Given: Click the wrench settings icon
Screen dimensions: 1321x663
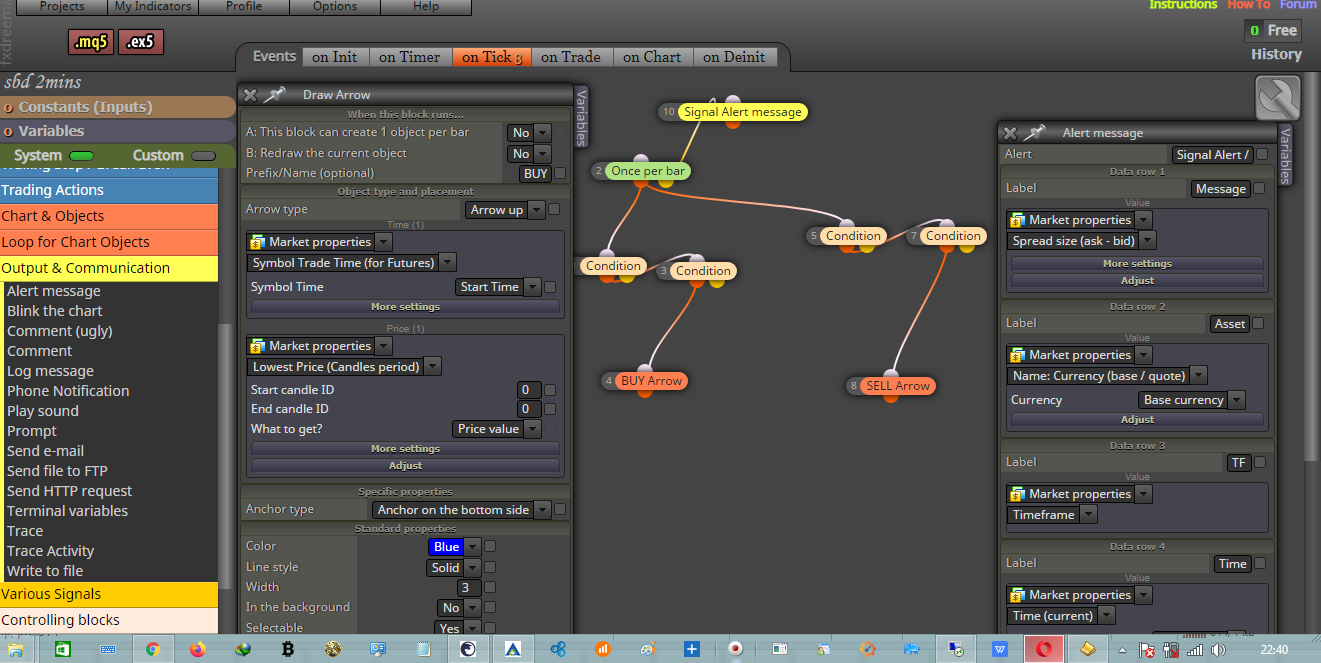Looking at the screenshot, I should [1277, 99].
